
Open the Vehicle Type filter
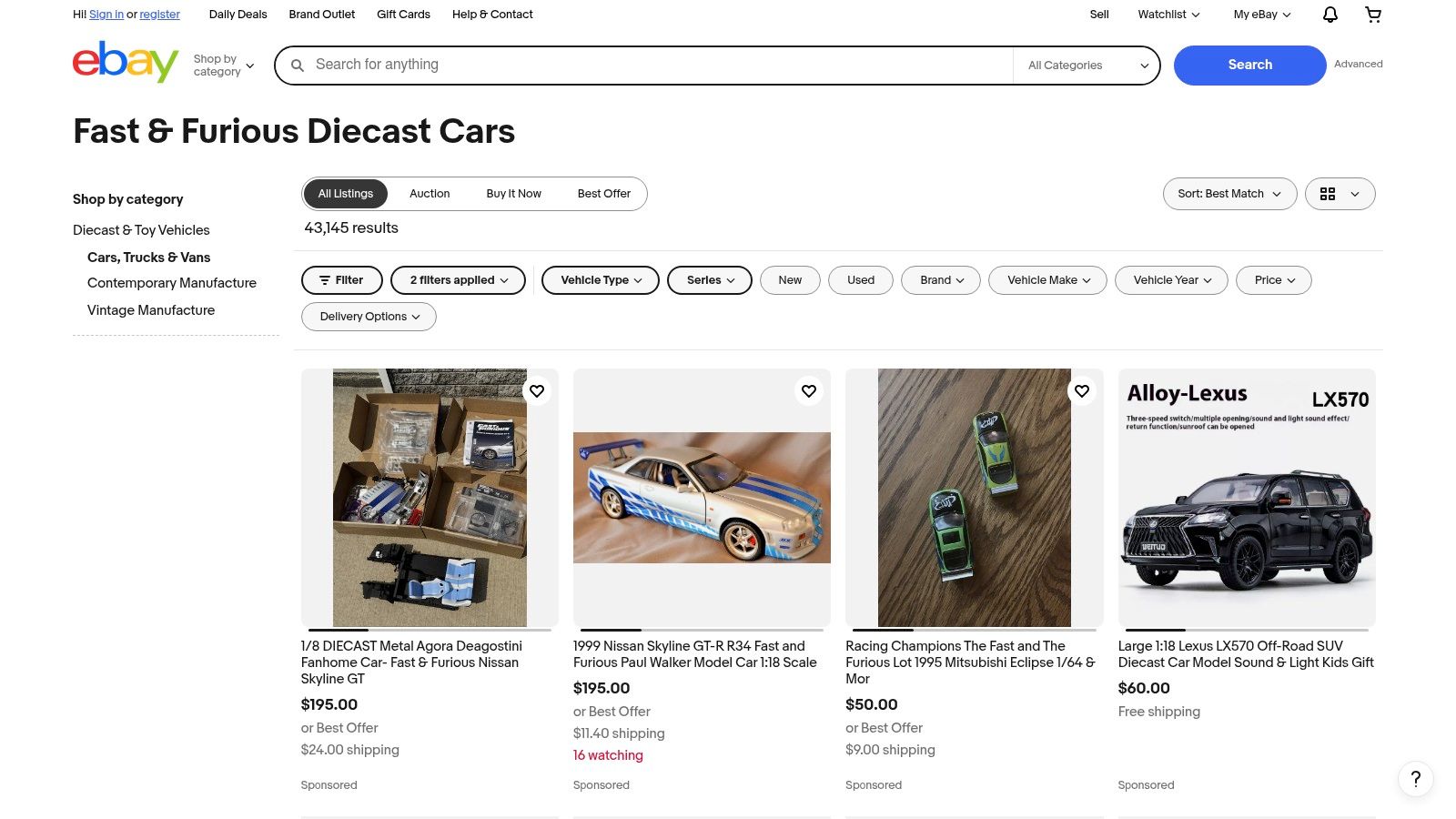click(x=601, y=280)
